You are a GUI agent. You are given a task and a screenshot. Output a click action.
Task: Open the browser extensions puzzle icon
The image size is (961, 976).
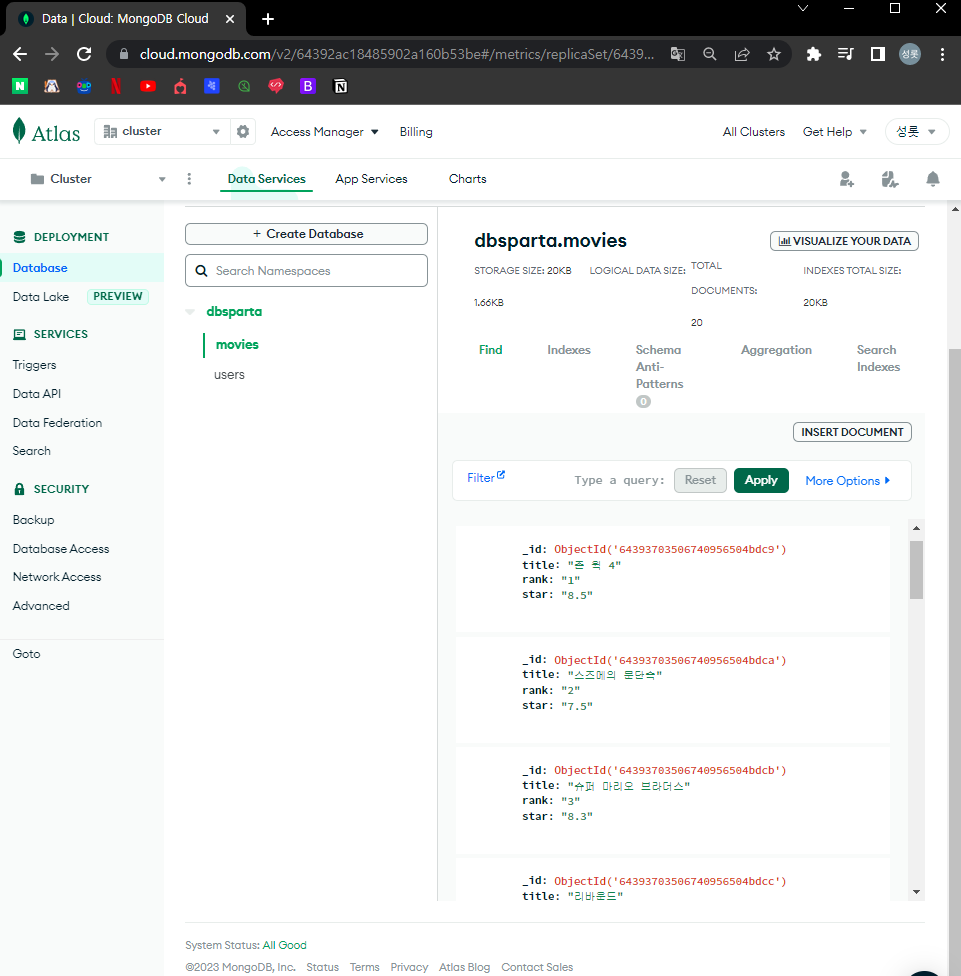(x=813, y=54)
